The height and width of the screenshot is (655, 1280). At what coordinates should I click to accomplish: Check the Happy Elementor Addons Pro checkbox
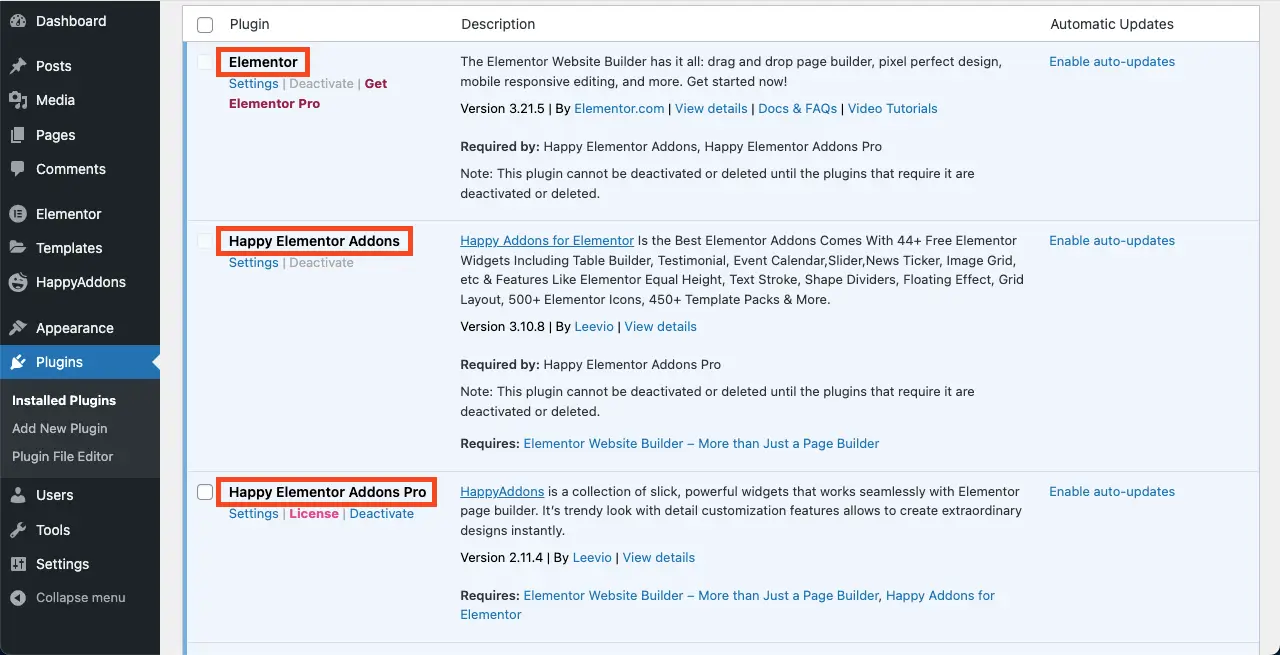205,492
